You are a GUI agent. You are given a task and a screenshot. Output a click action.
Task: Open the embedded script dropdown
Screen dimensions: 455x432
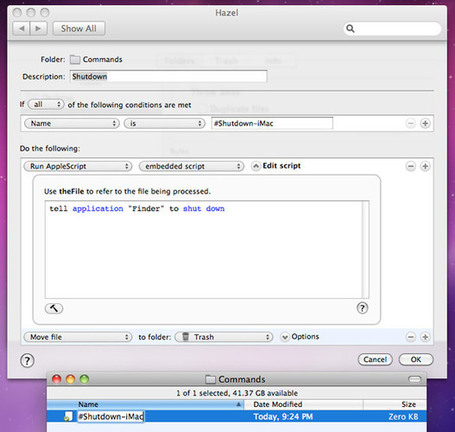pos(191,166)
